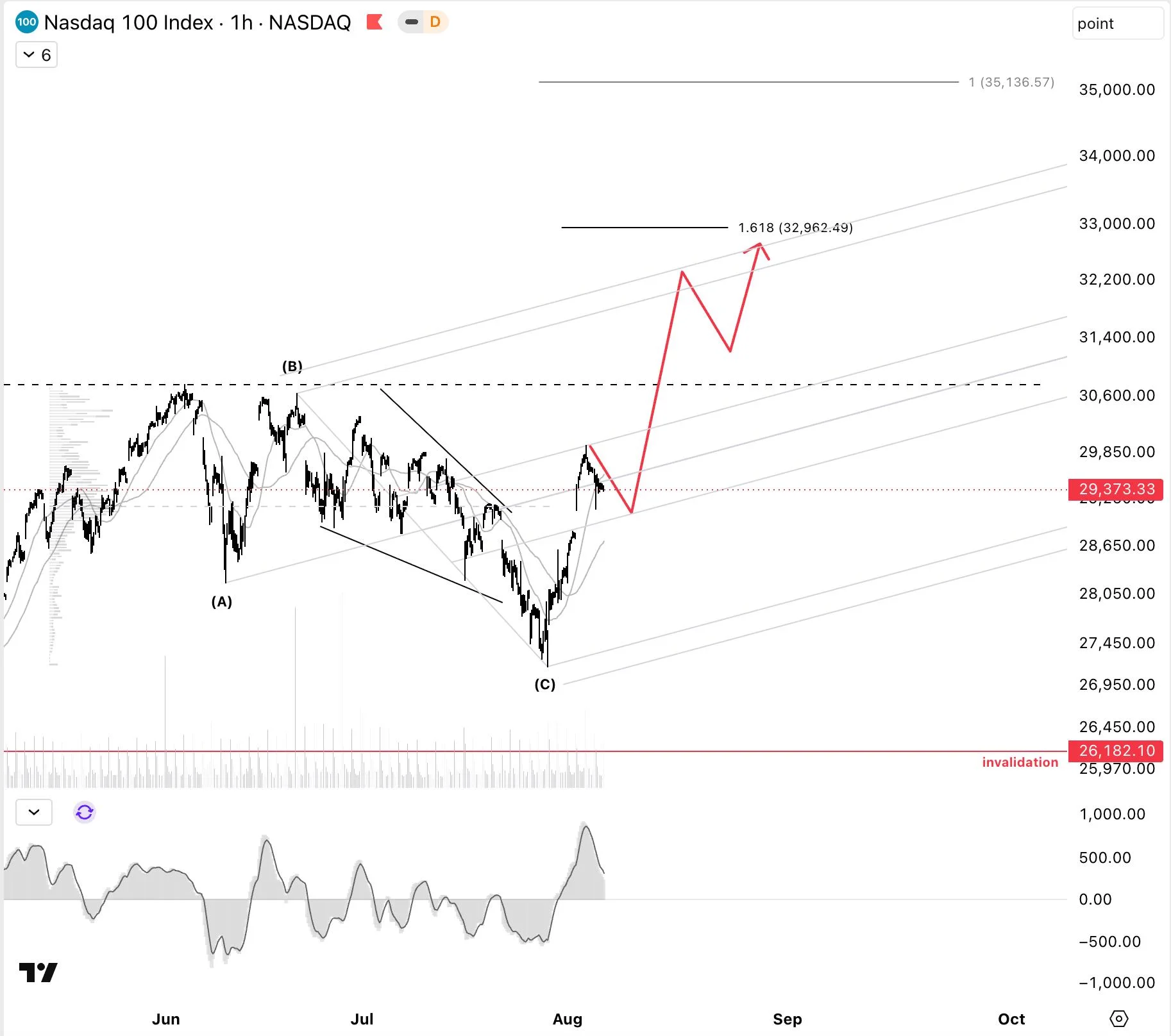Click the 35,000.00 price scale value

tap(1116, 90)
